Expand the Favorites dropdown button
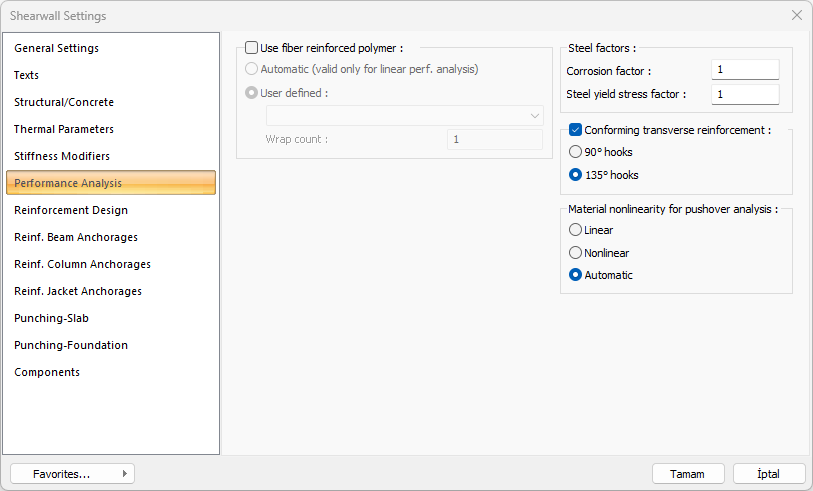The height and width of the screenshot is (491, 813). tap(72, 474)
